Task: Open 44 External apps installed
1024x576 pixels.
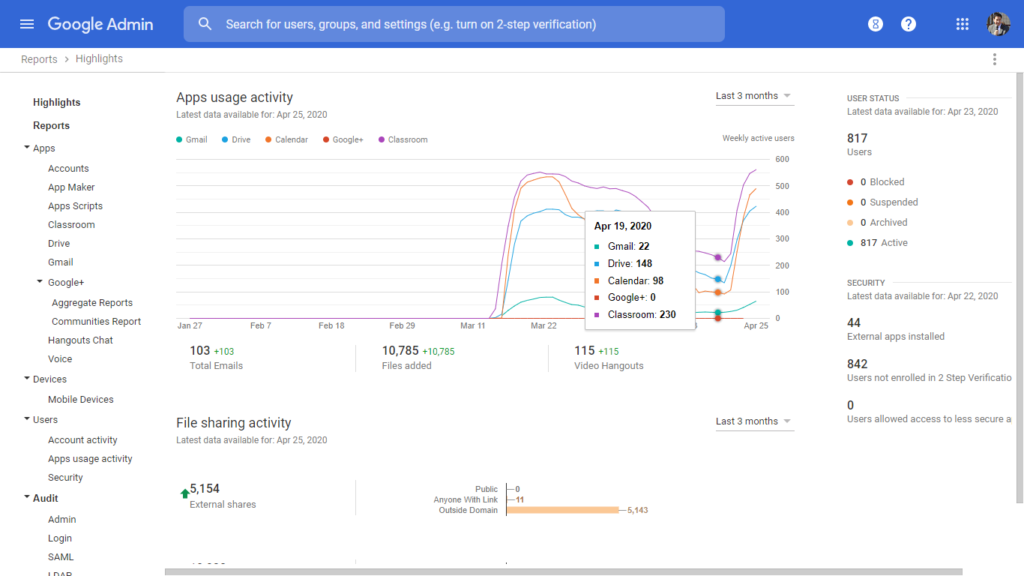Action: [895, 329]
